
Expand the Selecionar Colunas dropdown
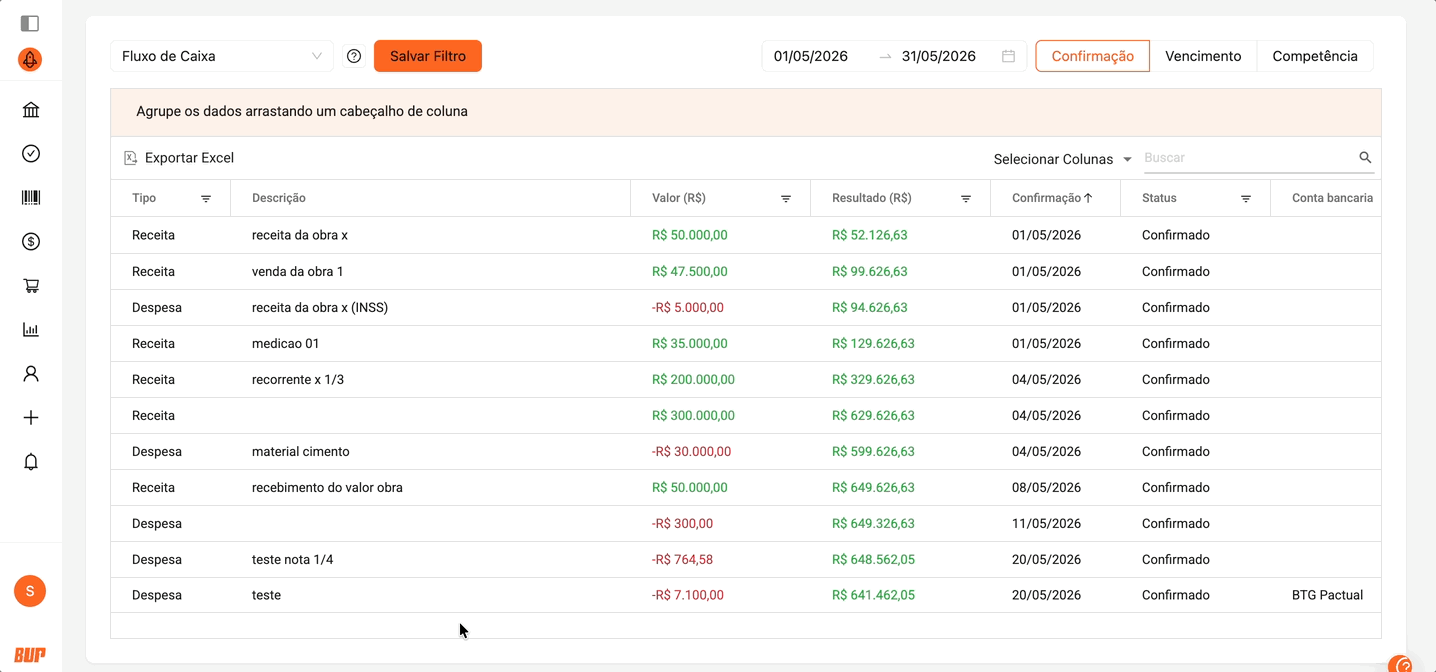tap(1062, 159)
